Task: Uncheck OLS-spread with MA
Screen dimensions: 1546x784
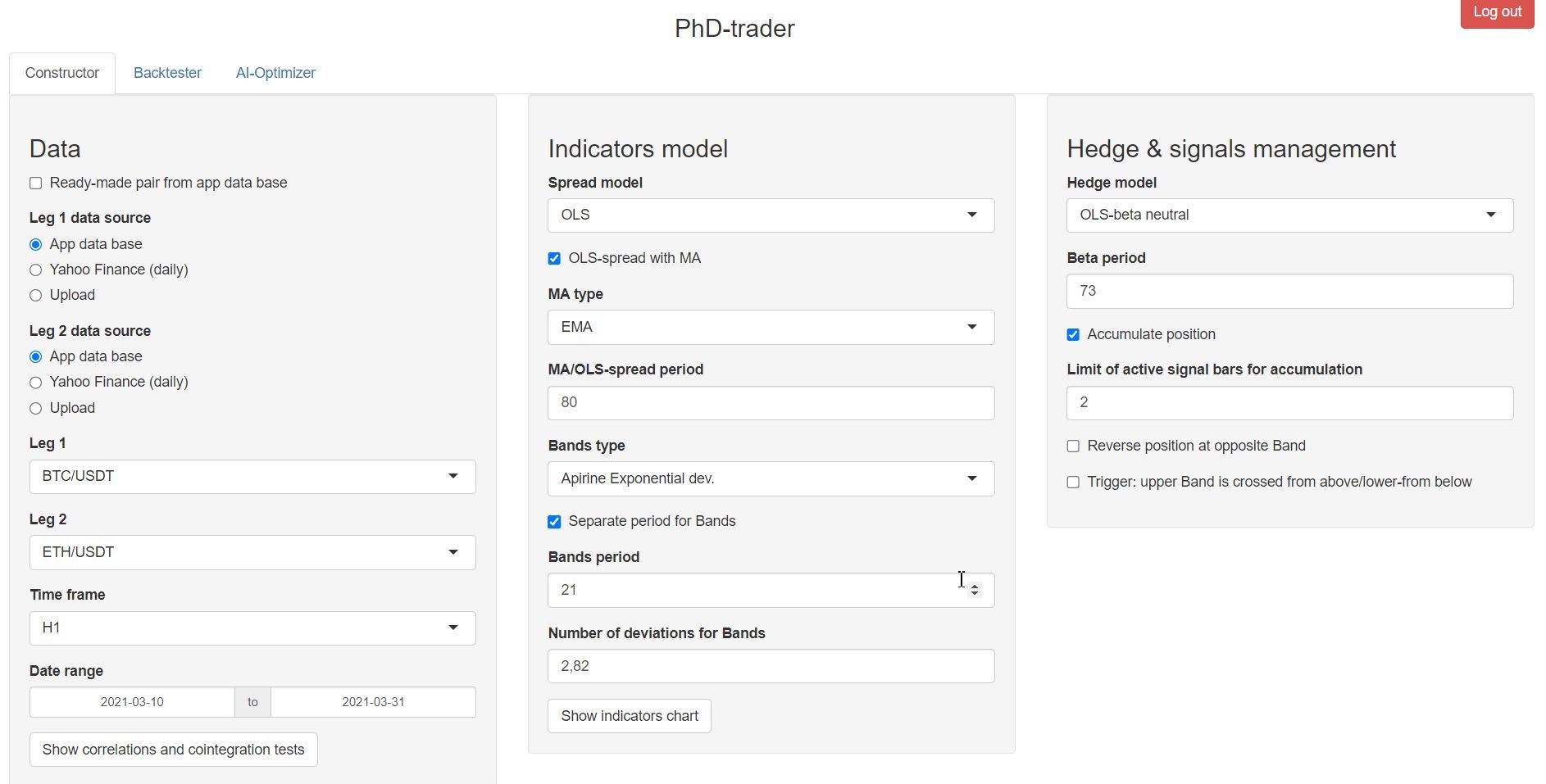Action: coord(555,259)
